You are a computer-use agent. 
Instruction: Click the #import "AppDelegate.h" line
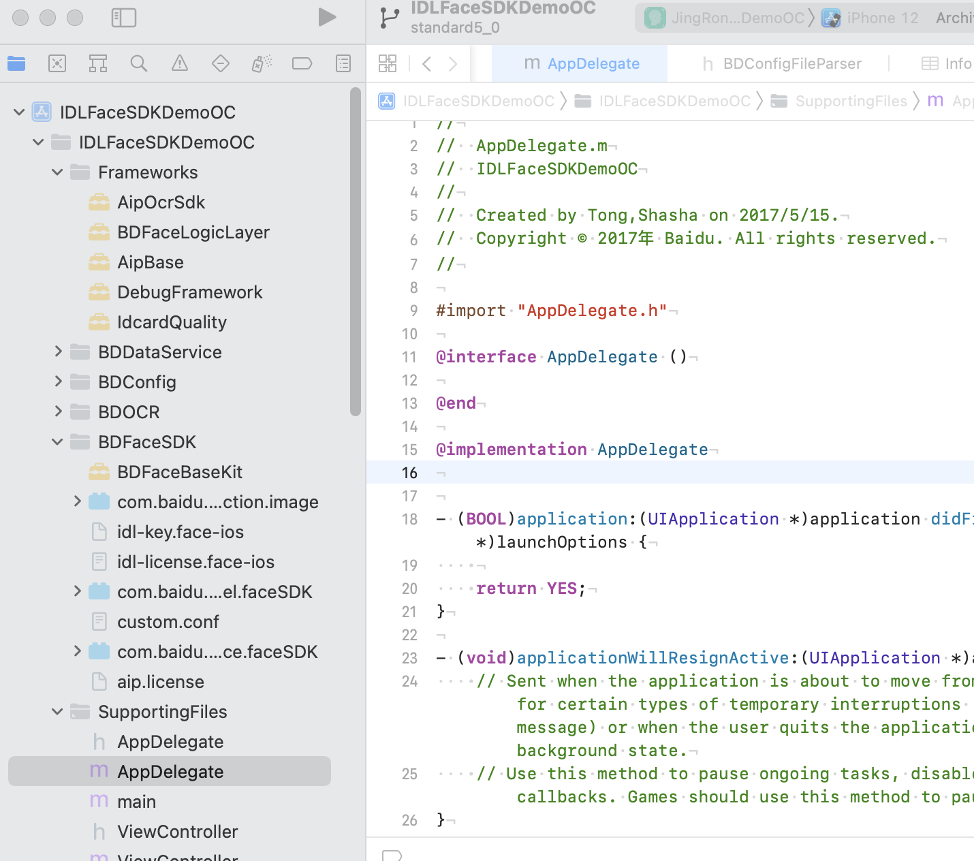point(552,311)
